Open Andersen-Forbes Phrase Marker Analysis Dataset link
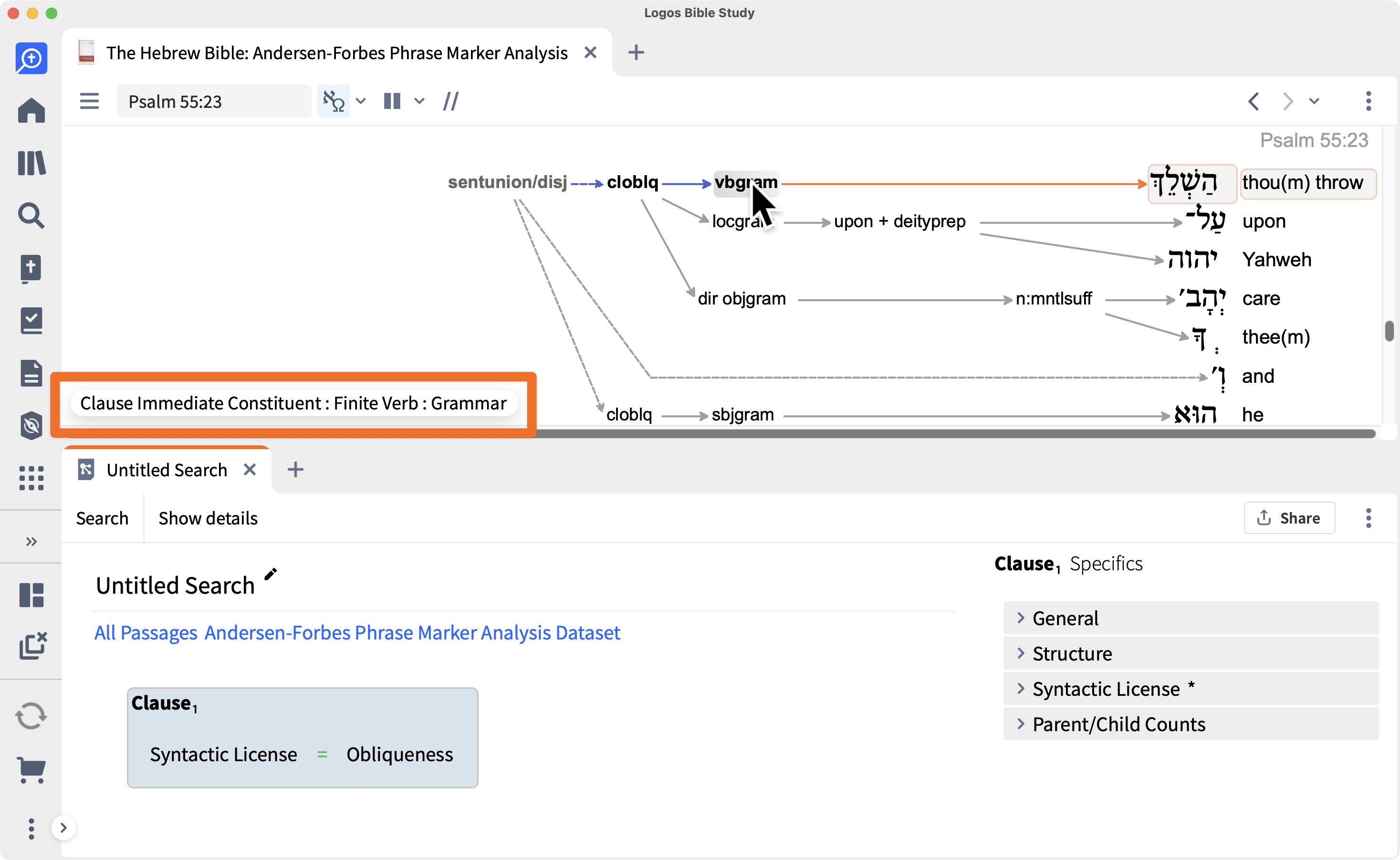1400x860 pixels. coord(412,632)
